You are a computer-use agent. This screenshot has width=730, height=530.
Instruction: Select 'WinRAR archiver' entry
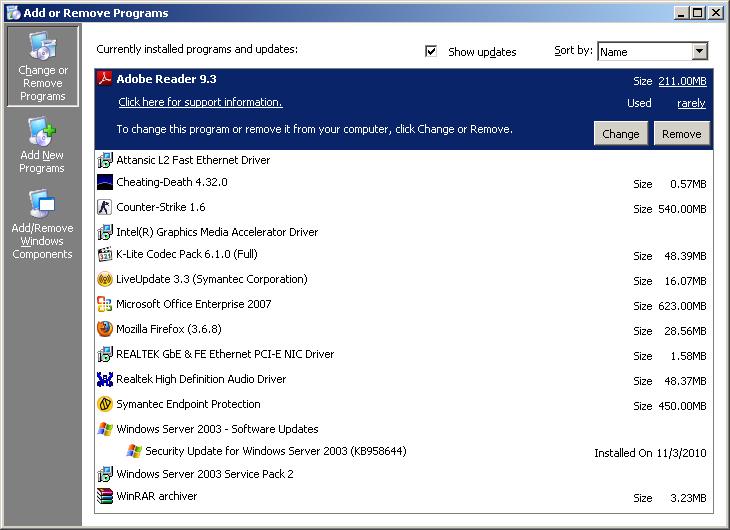coord(404,496)
